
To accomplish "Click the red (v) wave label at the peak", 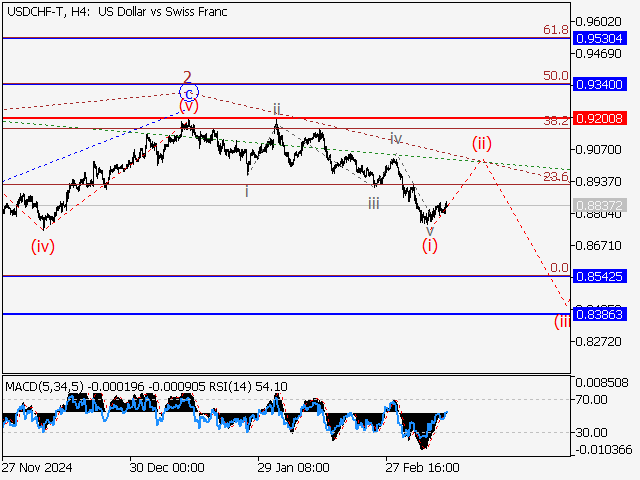I will 188,105.
